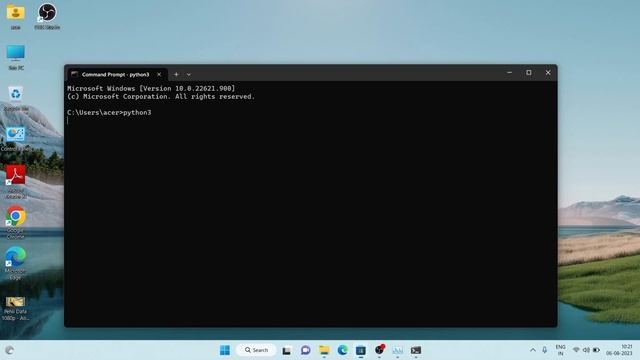640x360 pixels.
Task: Show hidden icons in the system tray
Action: point(533,350)
